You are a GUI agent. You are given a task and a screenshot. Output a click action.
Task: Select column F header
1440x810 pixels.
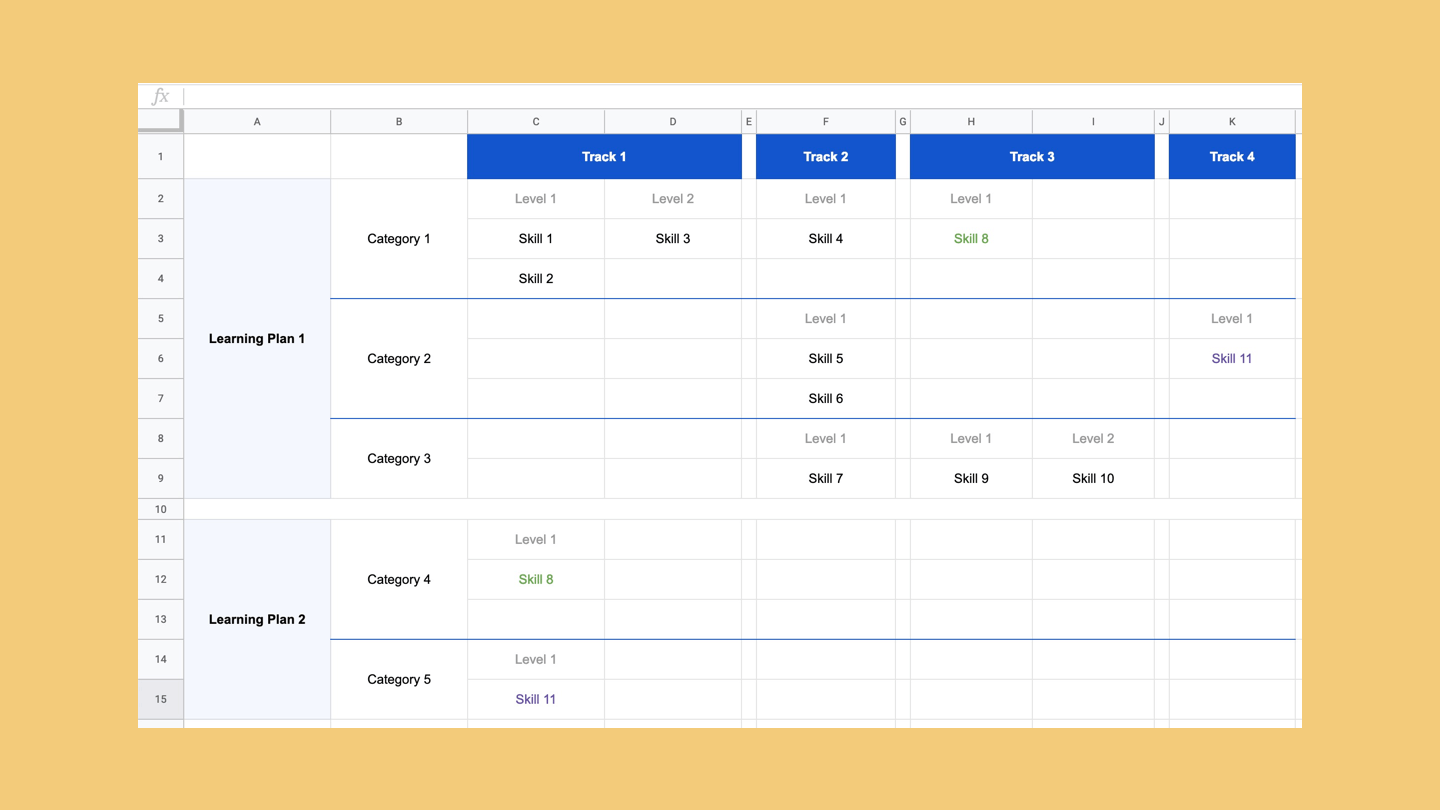(826, 122)
